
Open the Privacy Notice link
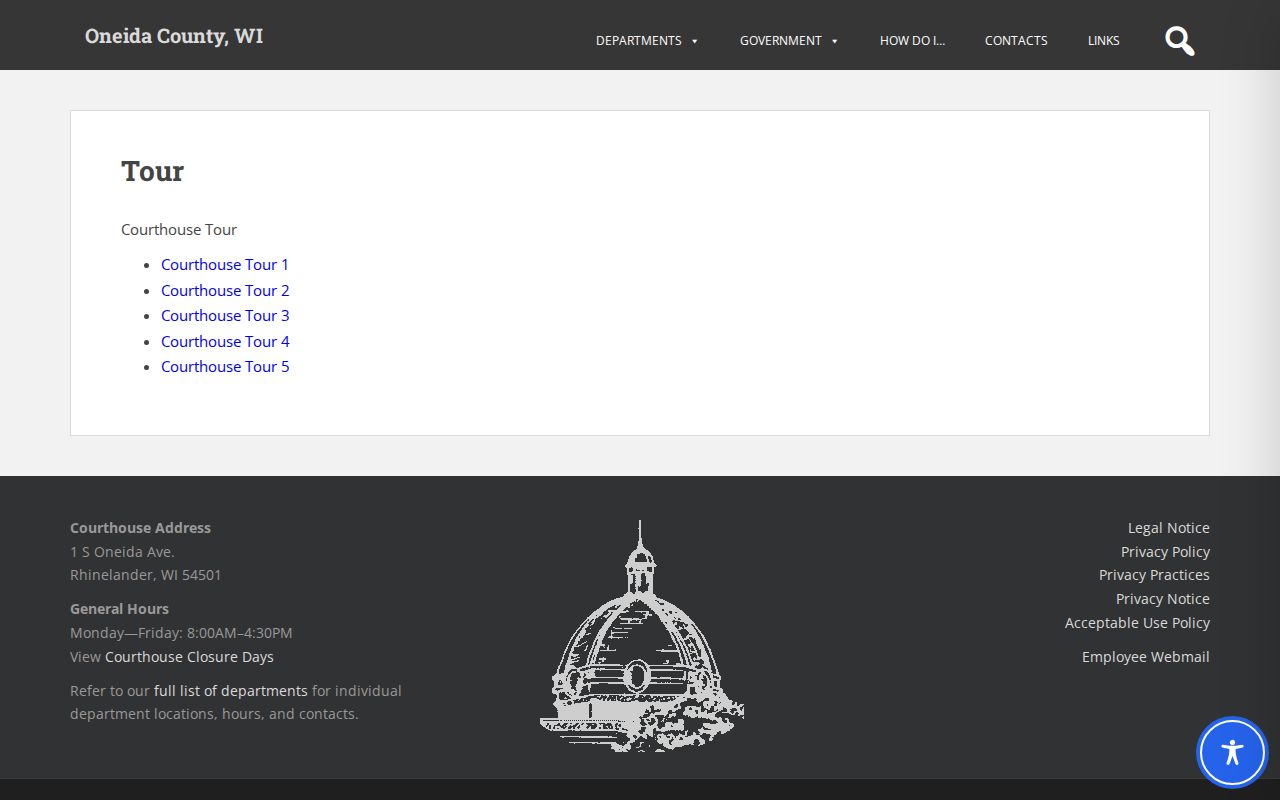tap(1163, 599)
